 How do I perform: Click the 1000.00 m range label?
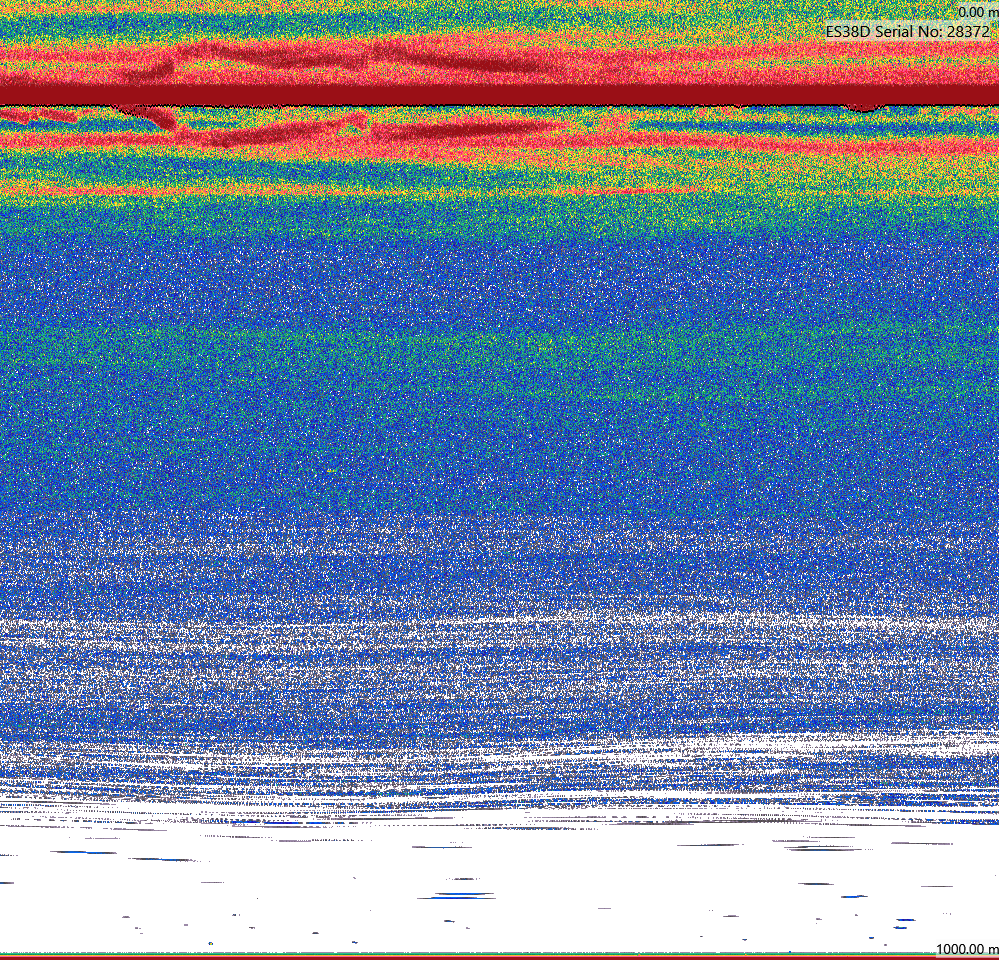coord(967,949)
